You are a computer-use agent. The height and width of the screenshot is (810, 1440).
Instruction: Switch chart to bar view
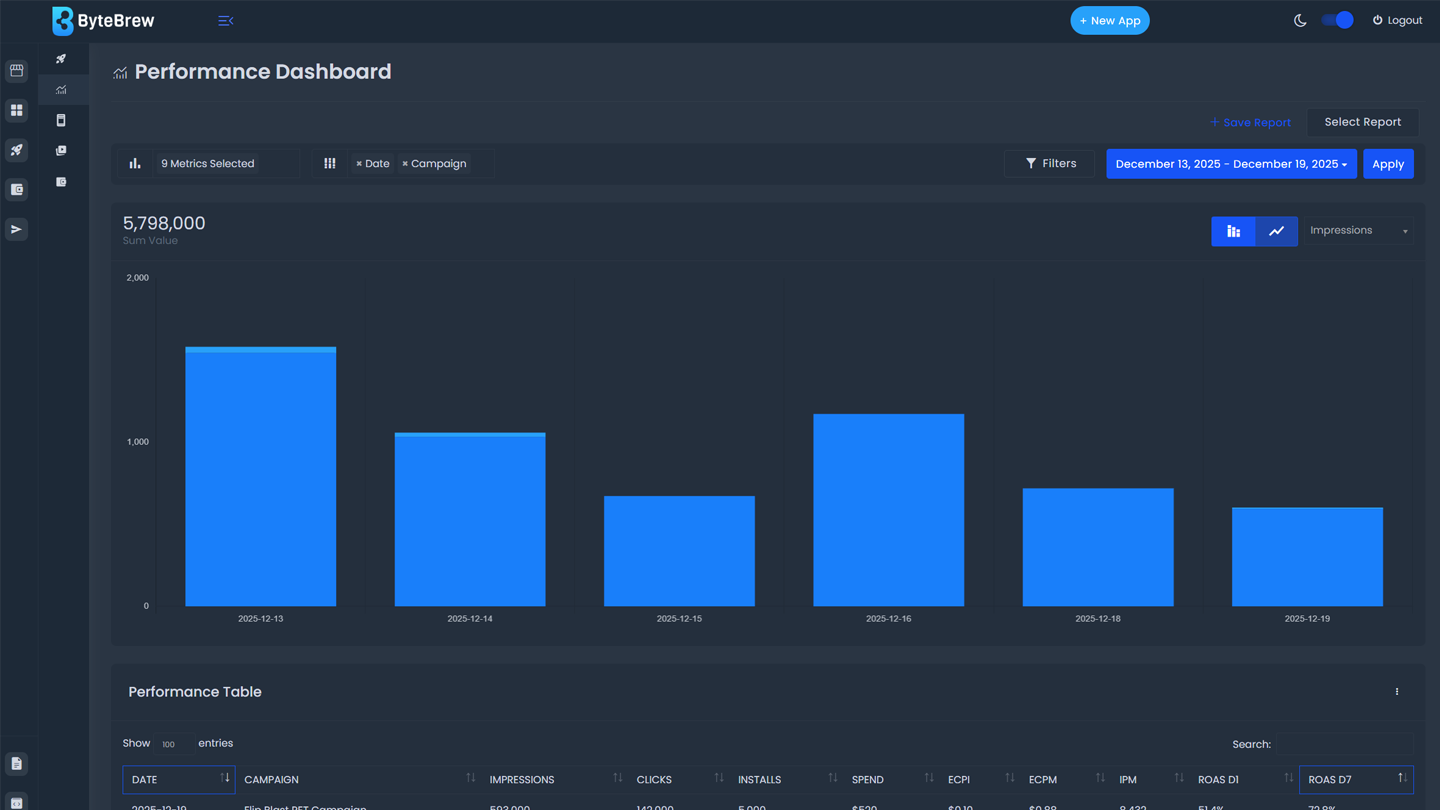click(x=1233, y=231)
